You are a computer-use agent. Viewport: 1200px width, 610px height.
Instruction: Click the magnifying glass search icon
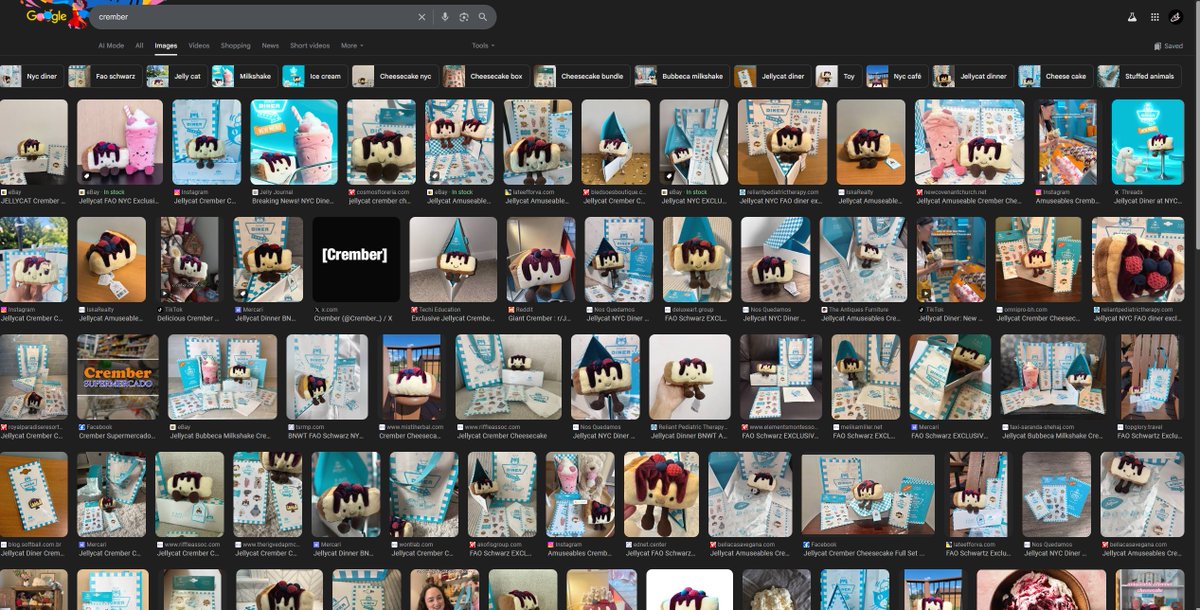(483, 17)
